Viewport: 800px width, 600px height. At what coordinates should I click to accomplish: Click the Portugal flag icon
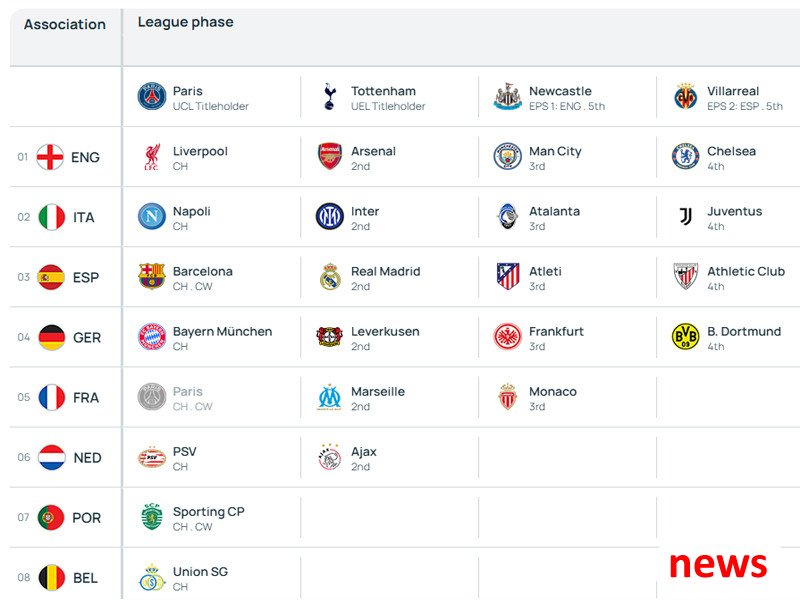coord(51,517)
